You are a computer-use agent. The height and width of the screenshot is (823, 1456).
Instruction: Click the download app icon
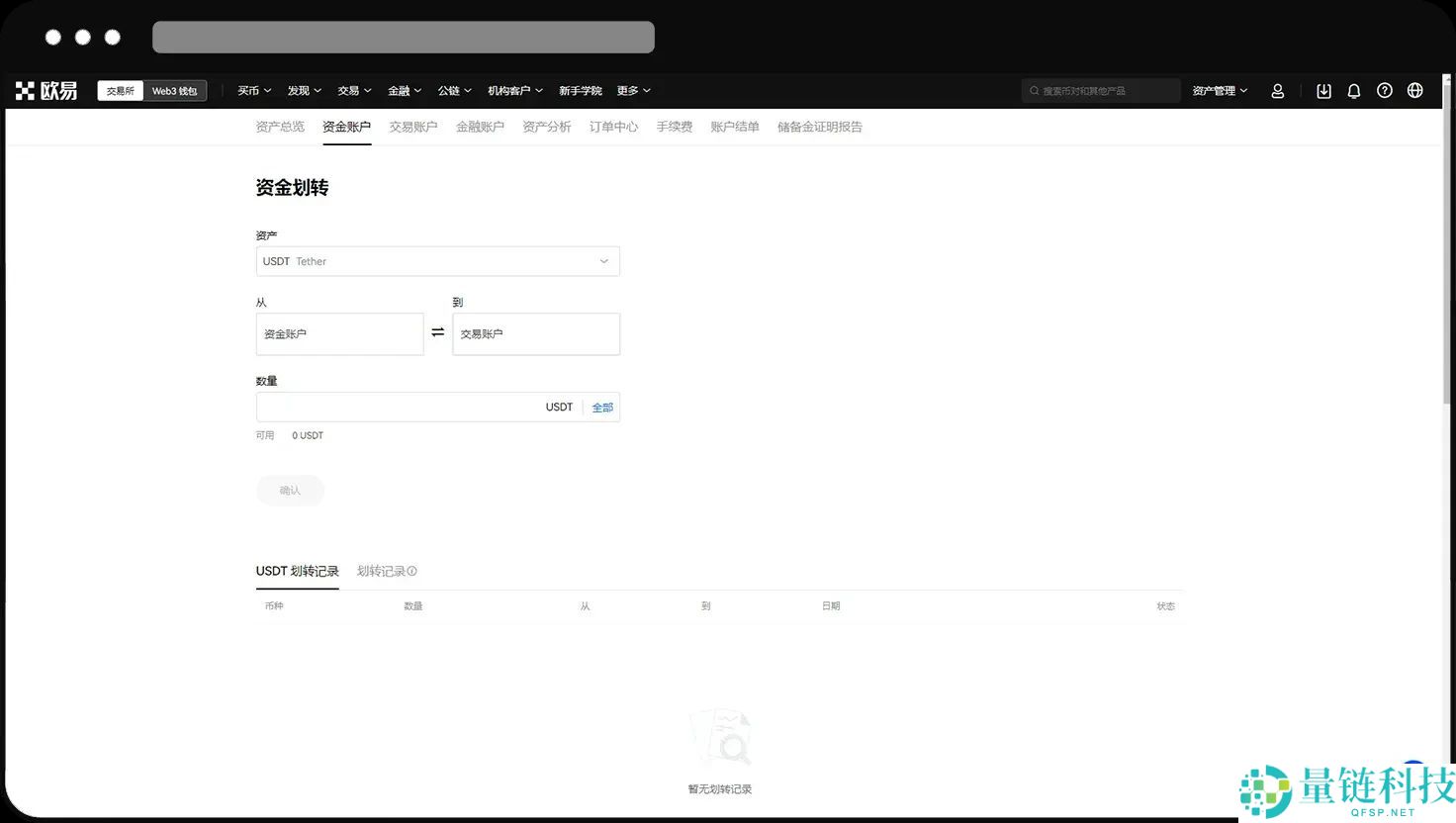[x=1323, y=90]
